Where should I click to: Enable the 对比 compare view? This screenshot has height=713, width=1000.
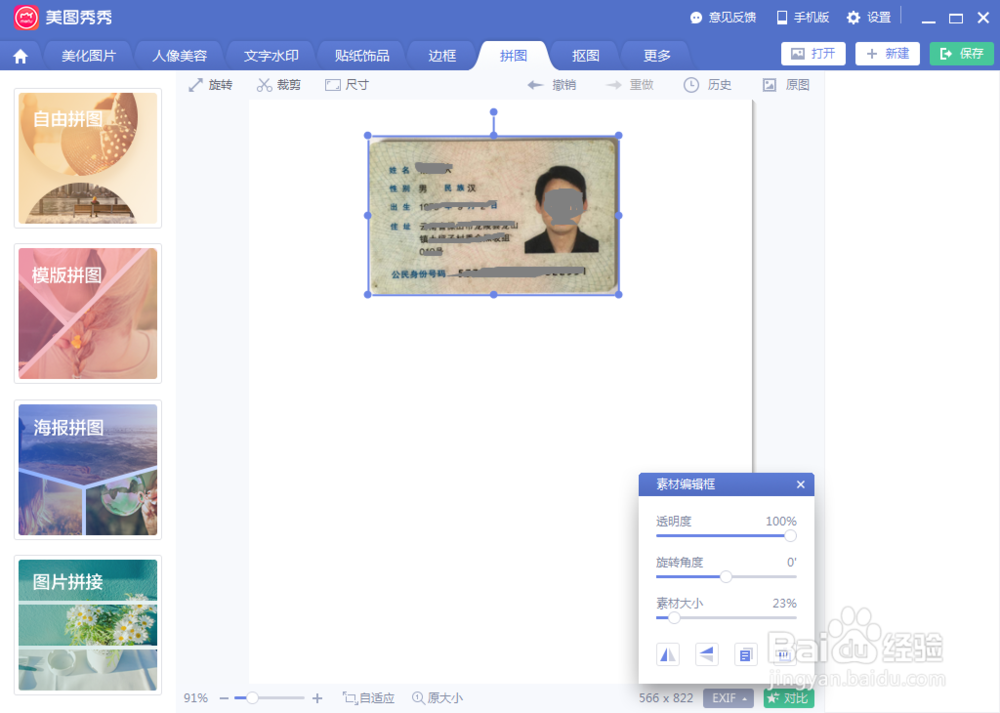click(789, 697)
